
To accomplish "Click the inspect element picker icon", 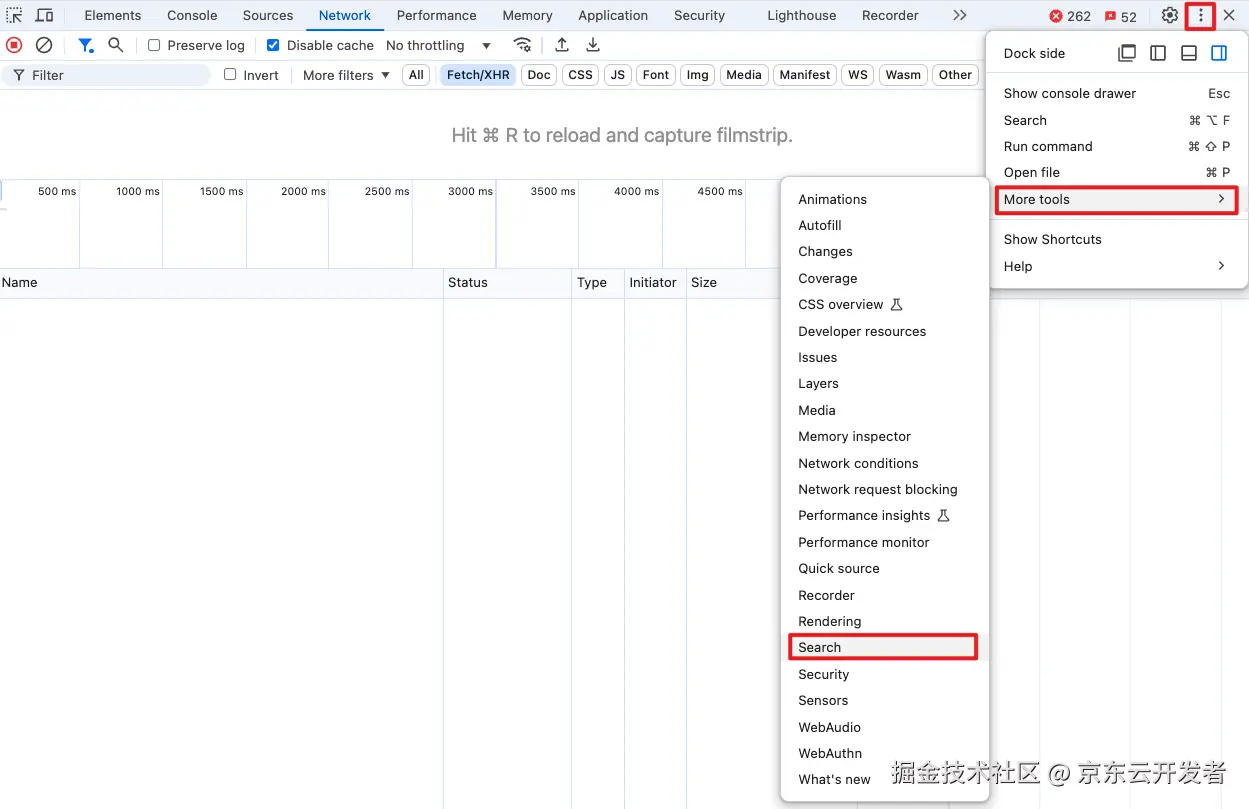I will (14, 15).
